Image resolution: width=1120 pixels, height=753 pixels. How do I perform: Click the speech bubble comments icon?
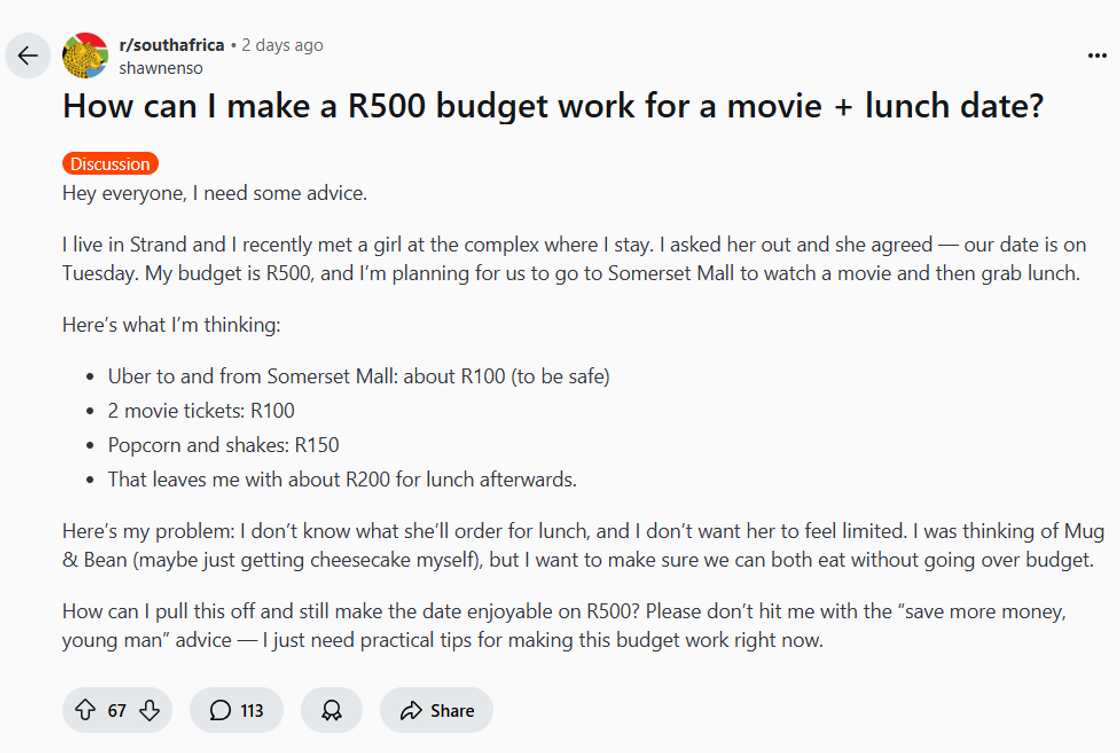pyautogui.click(x=220, y=710)
